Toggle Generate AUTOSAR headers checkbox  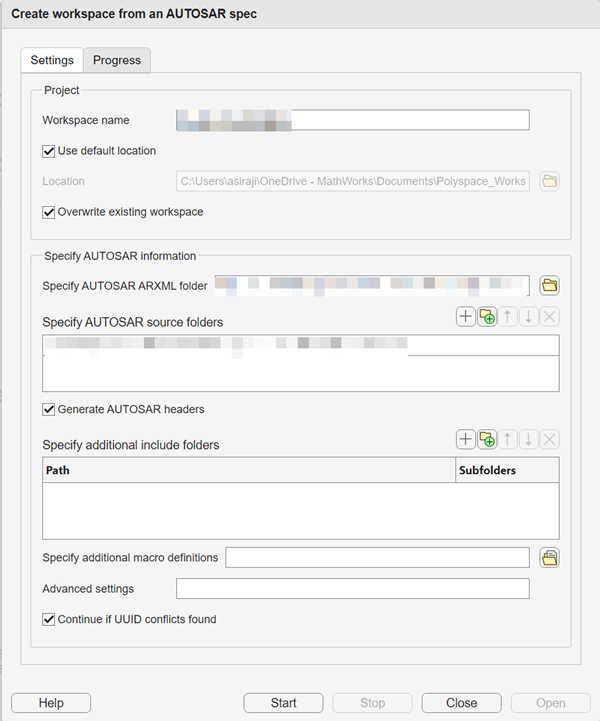coord(49,409)
